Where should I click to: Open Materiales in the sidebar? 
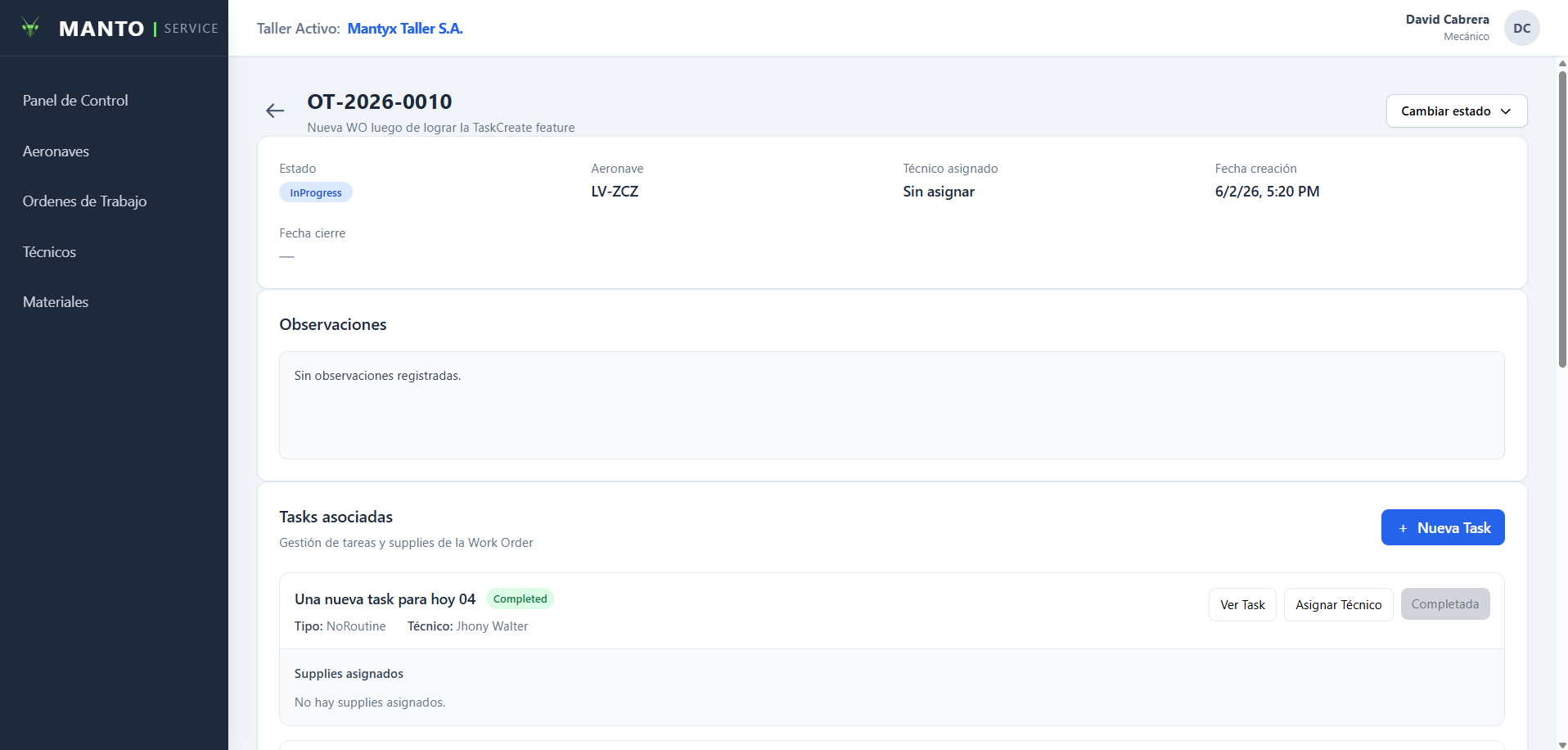pos(56,302)
